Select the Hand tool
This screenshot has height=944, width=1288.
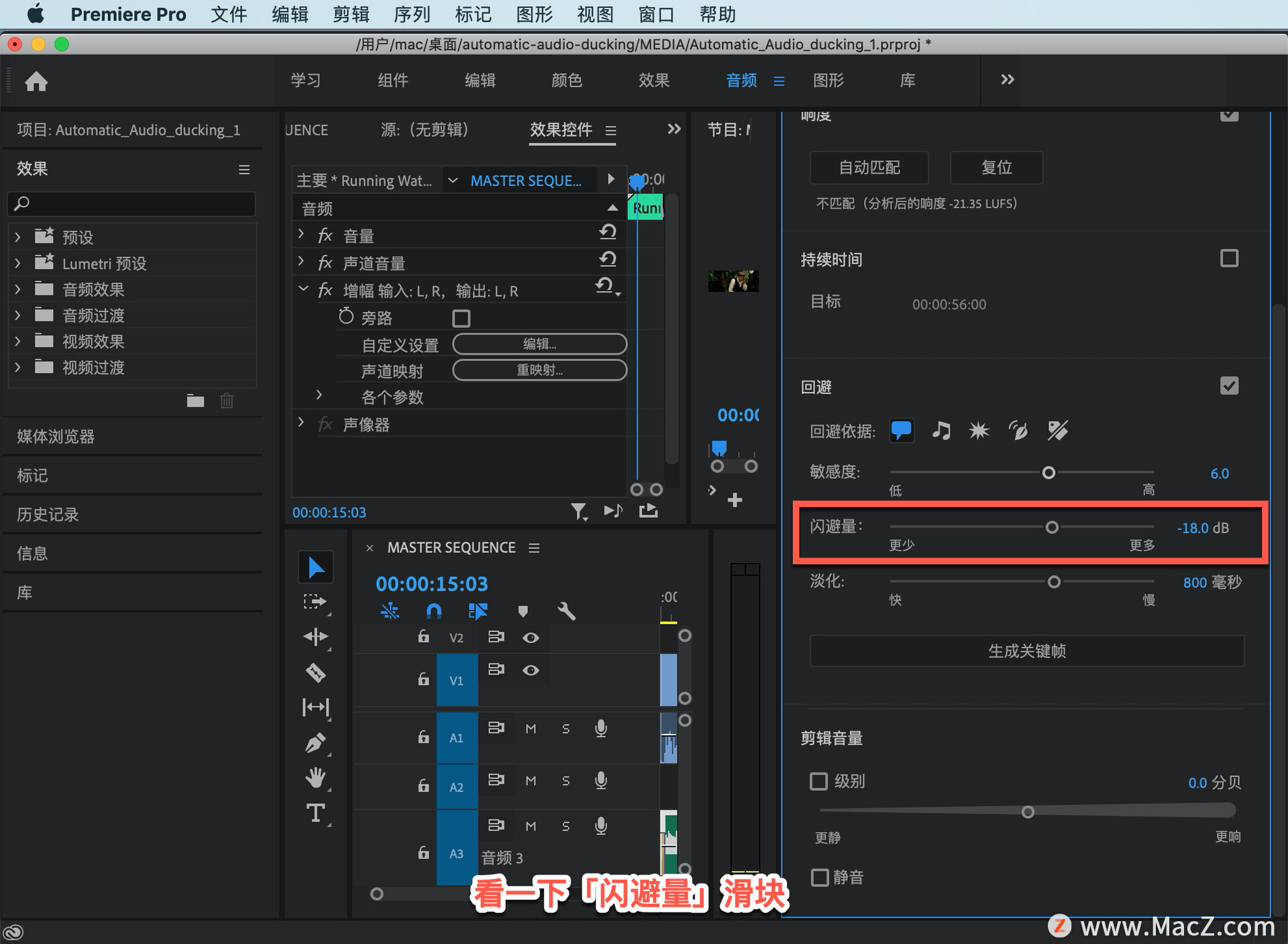click(x=315, y=778)
